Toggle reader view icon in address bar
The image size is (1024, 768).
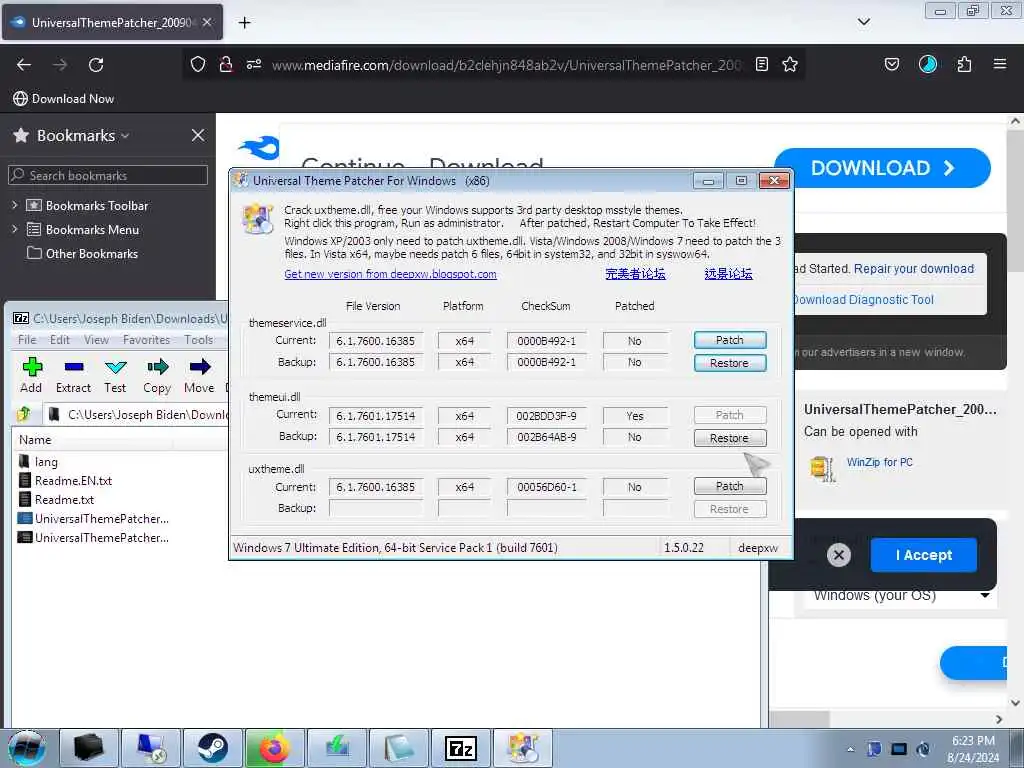coord(761,64)
